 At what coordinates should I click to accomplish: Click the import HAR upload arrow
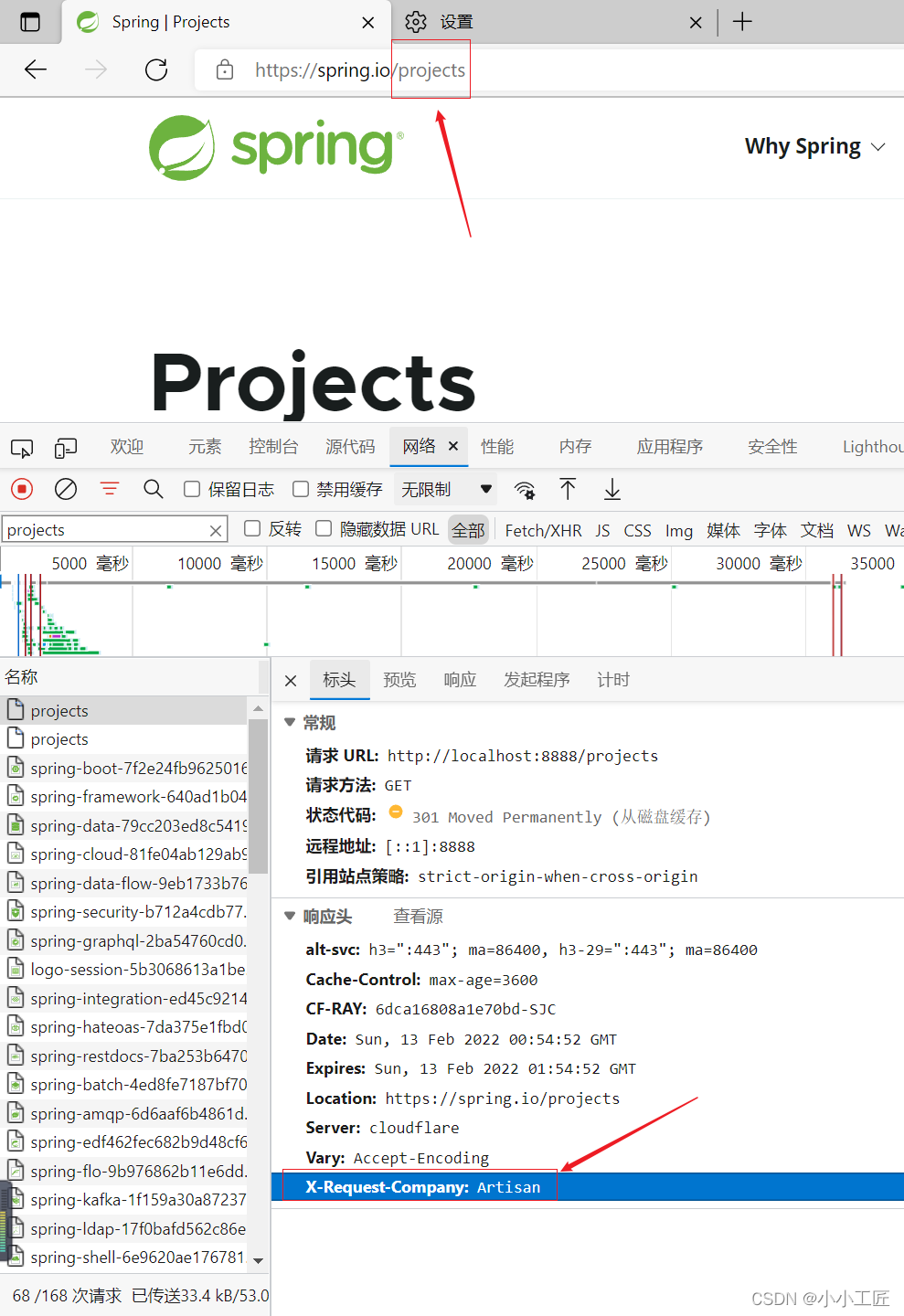tap(568, 489)
